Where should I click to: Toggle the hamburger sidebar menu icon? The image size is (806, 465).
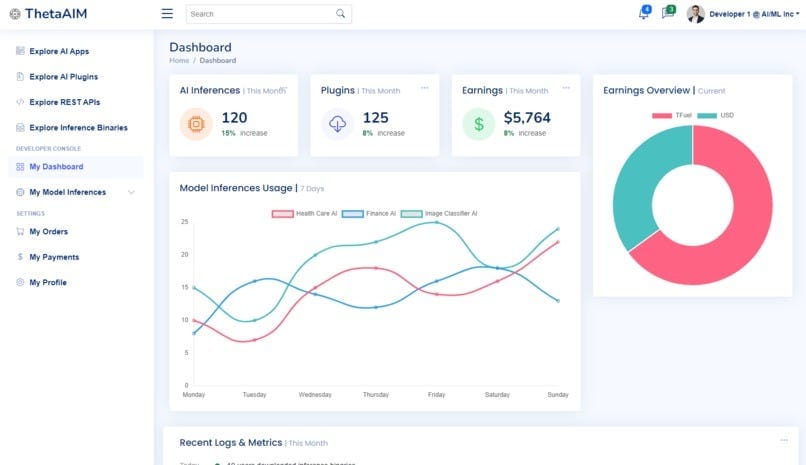(x=167, y=14)
